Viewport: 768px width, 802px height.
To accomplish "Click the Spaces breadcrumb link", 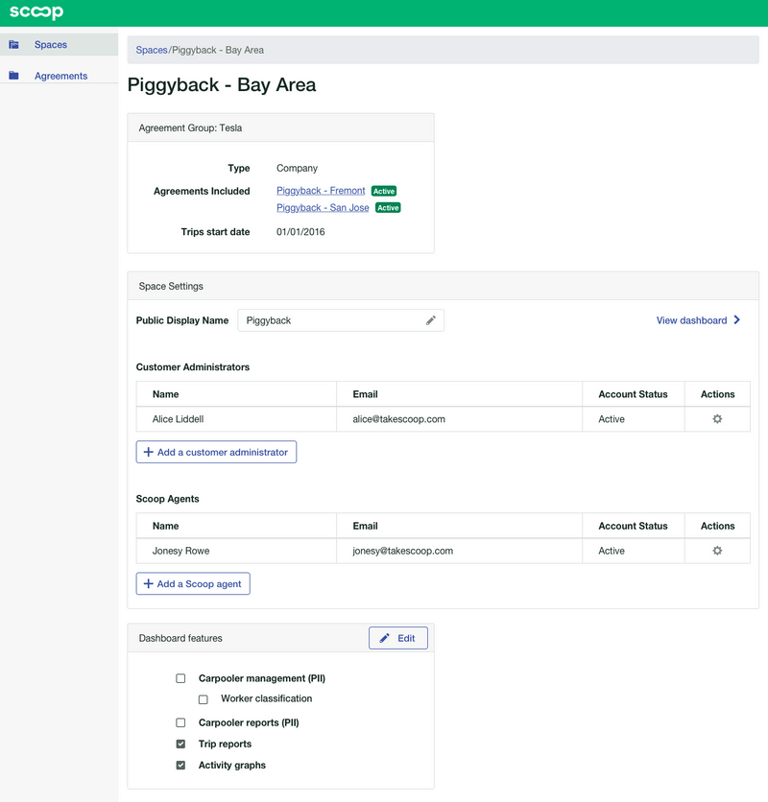I will click(151, 50).
